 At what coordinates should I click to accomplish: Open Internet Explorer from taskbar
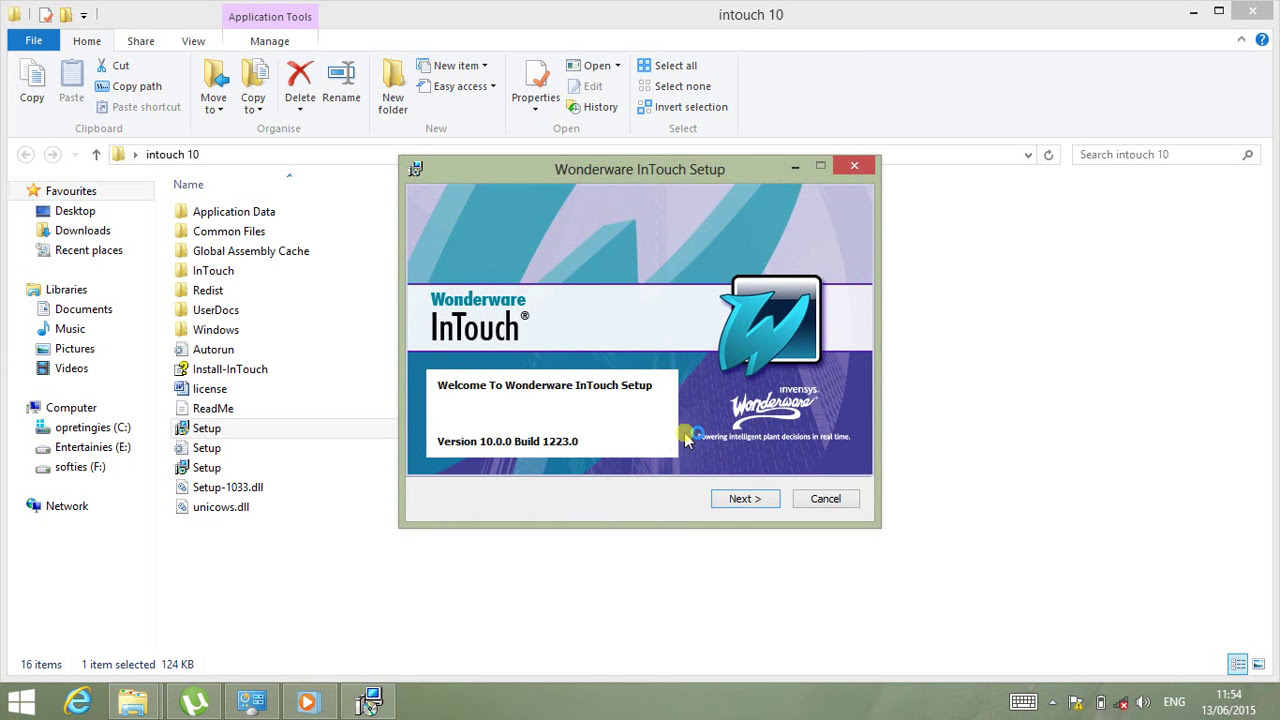[x=77, y=701]
